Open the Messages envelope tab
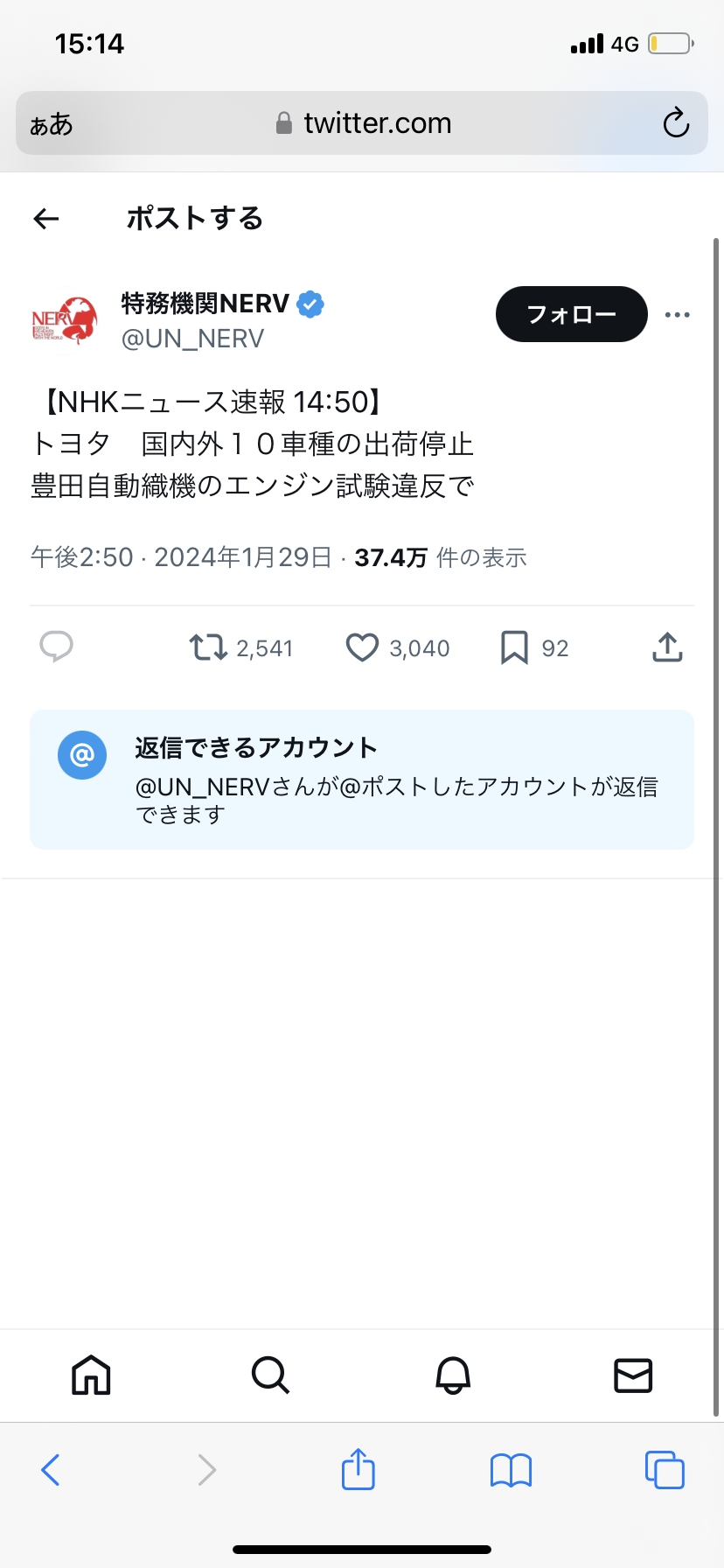This screenshot has height=1568, width=724. [633, 1375]
